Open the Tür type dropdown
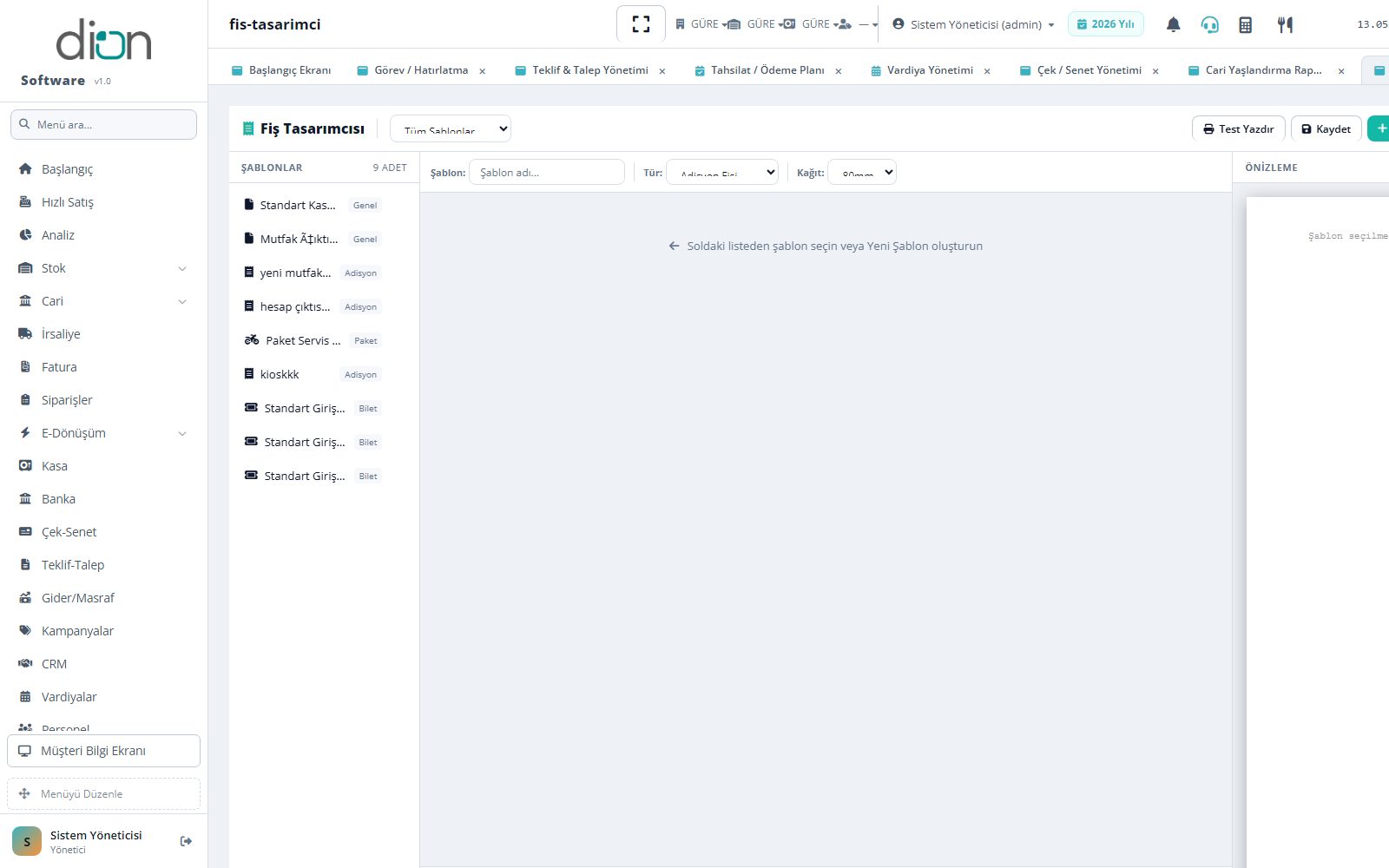The image size is (1389, 868). click(x=722, y=172)
